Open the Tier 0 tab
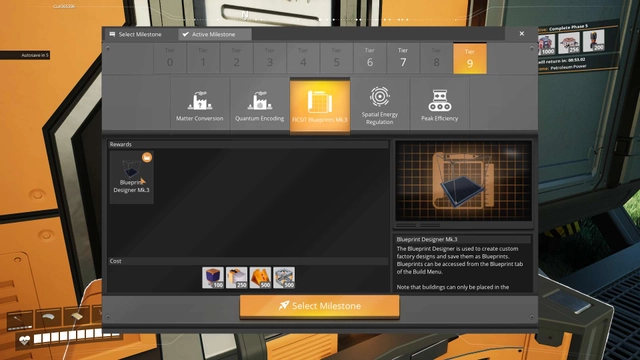640x360 pixels. (x=170, y=58)
